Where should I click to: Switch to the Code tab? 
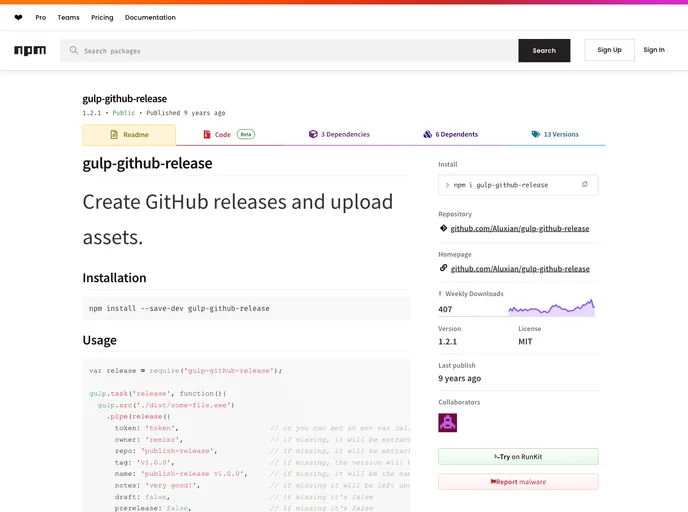pyautogui.click(x=229, y=134)
